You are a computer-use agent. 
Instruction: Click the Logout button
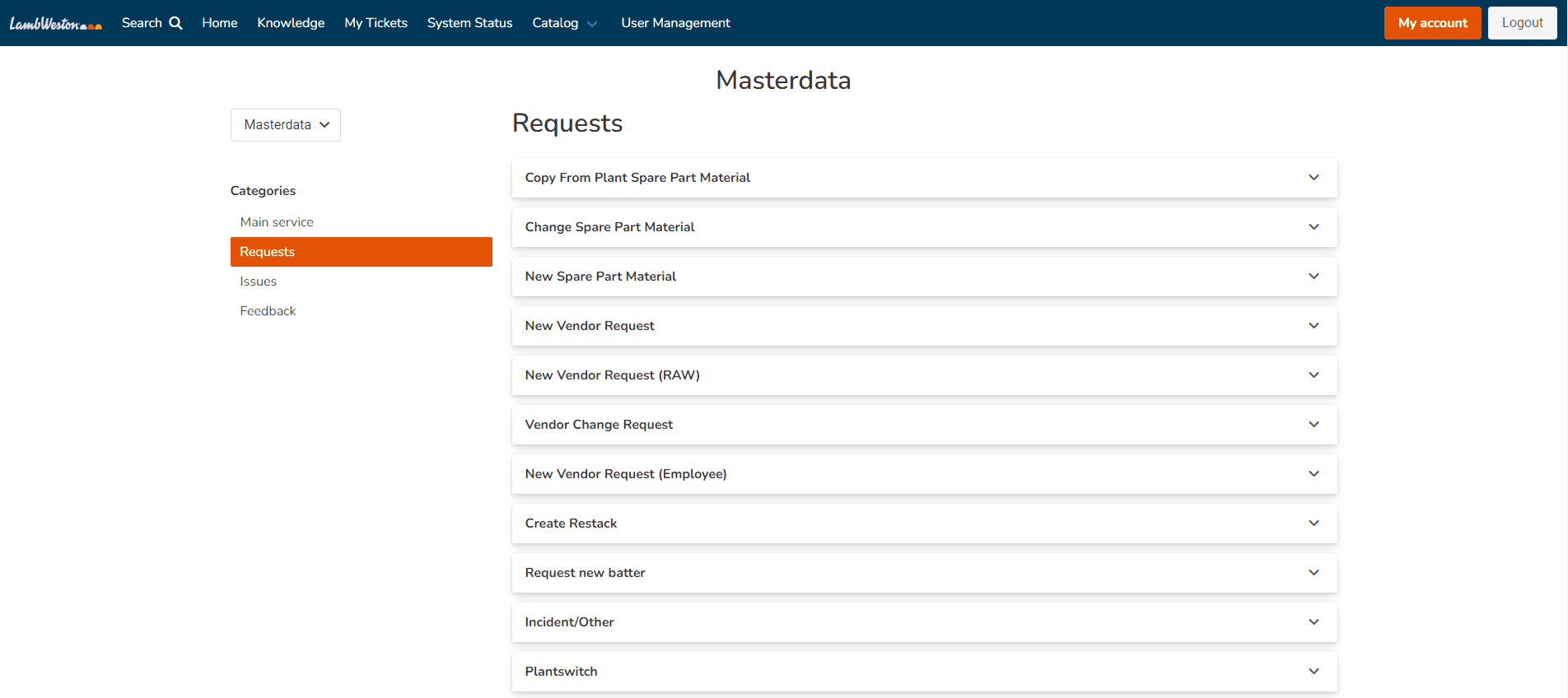click(x=1522, y=23)
